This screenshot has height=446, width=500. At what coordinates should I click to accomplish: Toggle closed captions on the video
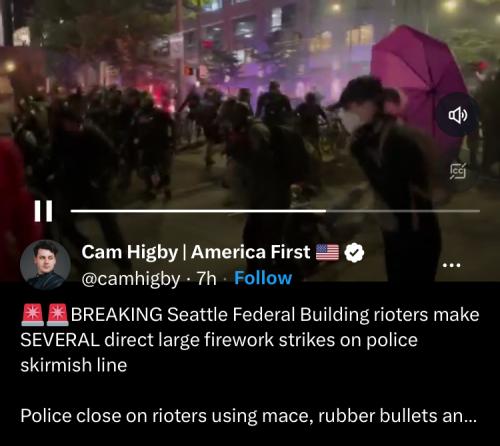coord(458,171)
